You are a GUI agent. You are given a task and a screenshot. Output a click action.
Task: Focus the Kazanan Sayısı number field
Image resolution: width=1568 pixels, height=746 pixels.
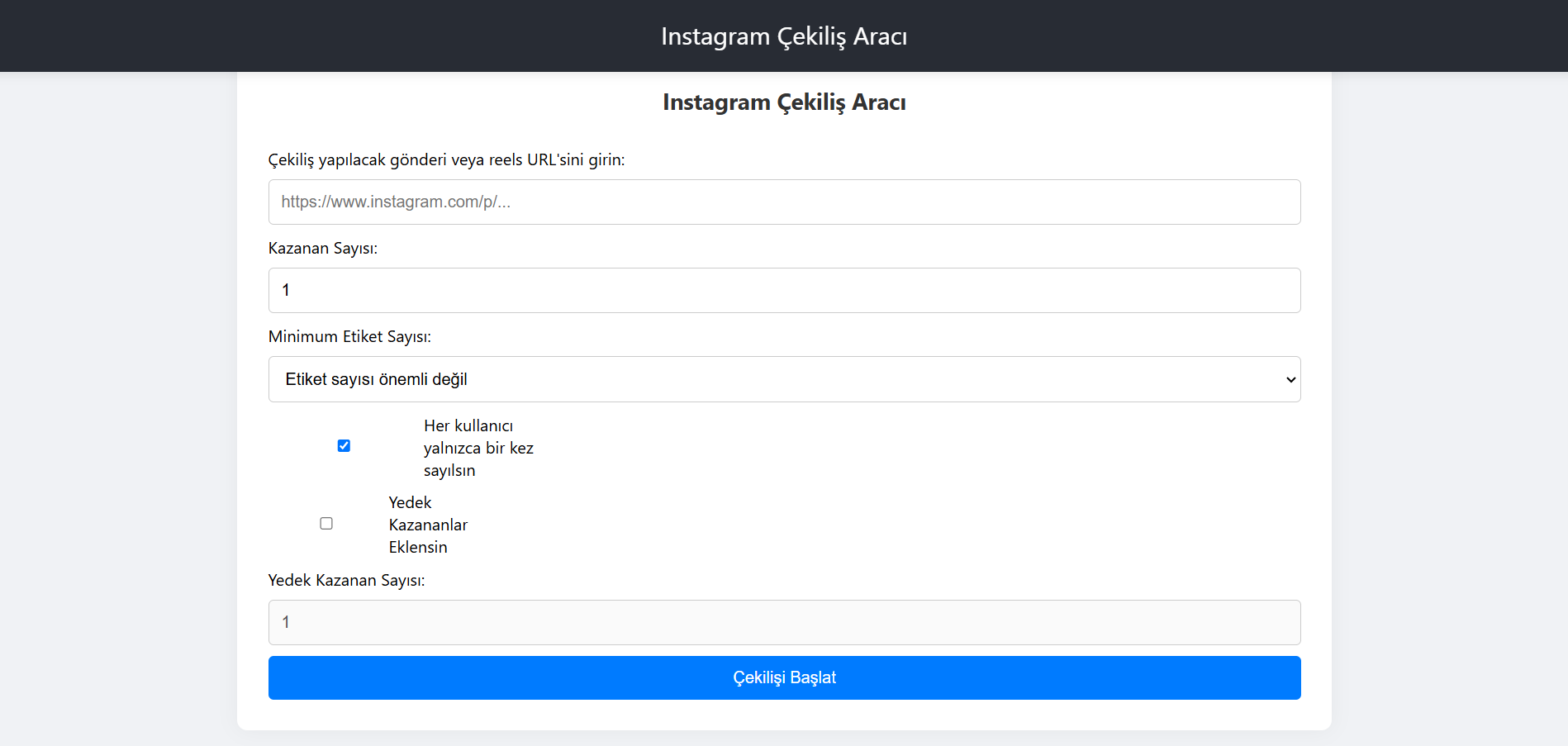click(784, 290)
